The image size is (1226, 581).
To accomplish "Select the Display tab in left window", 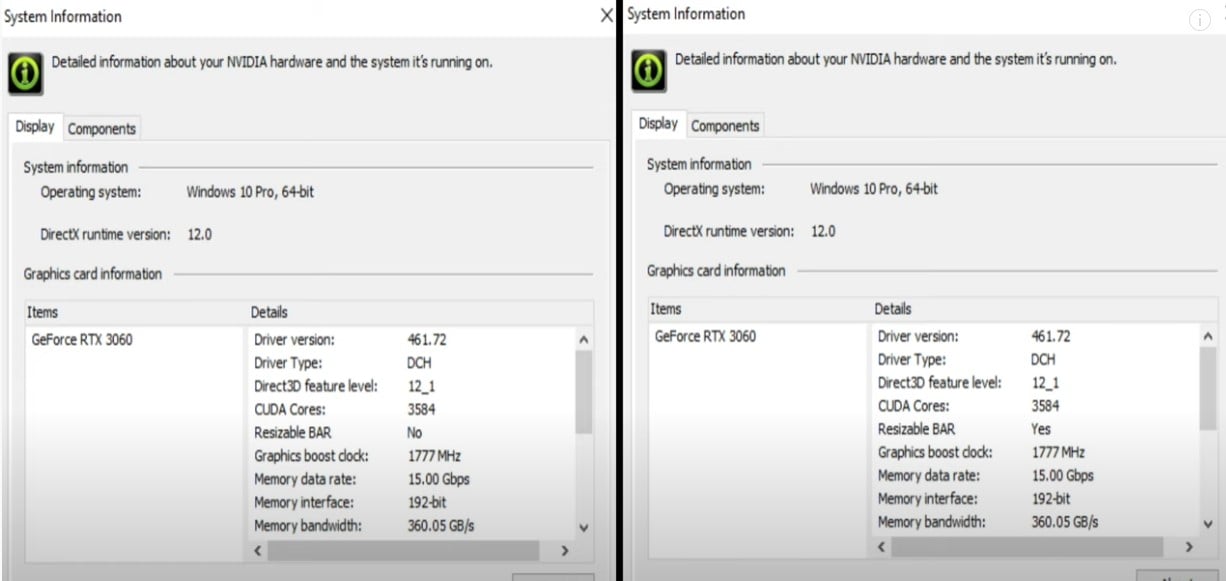I will [35, 127].
